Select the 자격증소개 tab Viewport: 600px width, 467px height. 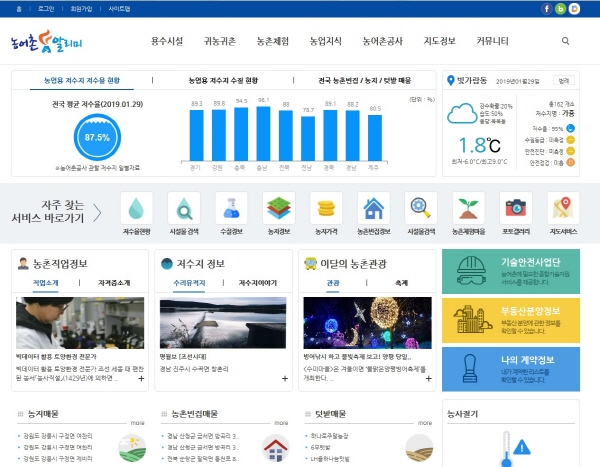tap(115, 283)
